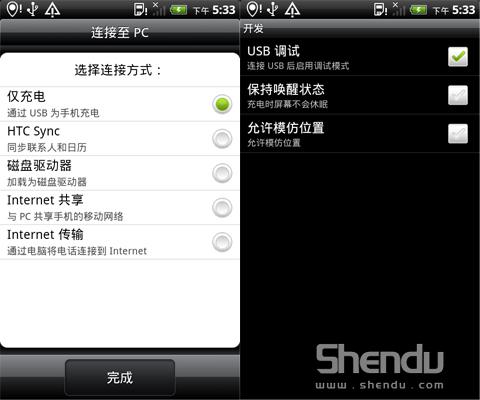The height and width of the screenshot is (400, 480).
Task: Tap the warning triangle icon in left status bar
Action: point(52,9)
